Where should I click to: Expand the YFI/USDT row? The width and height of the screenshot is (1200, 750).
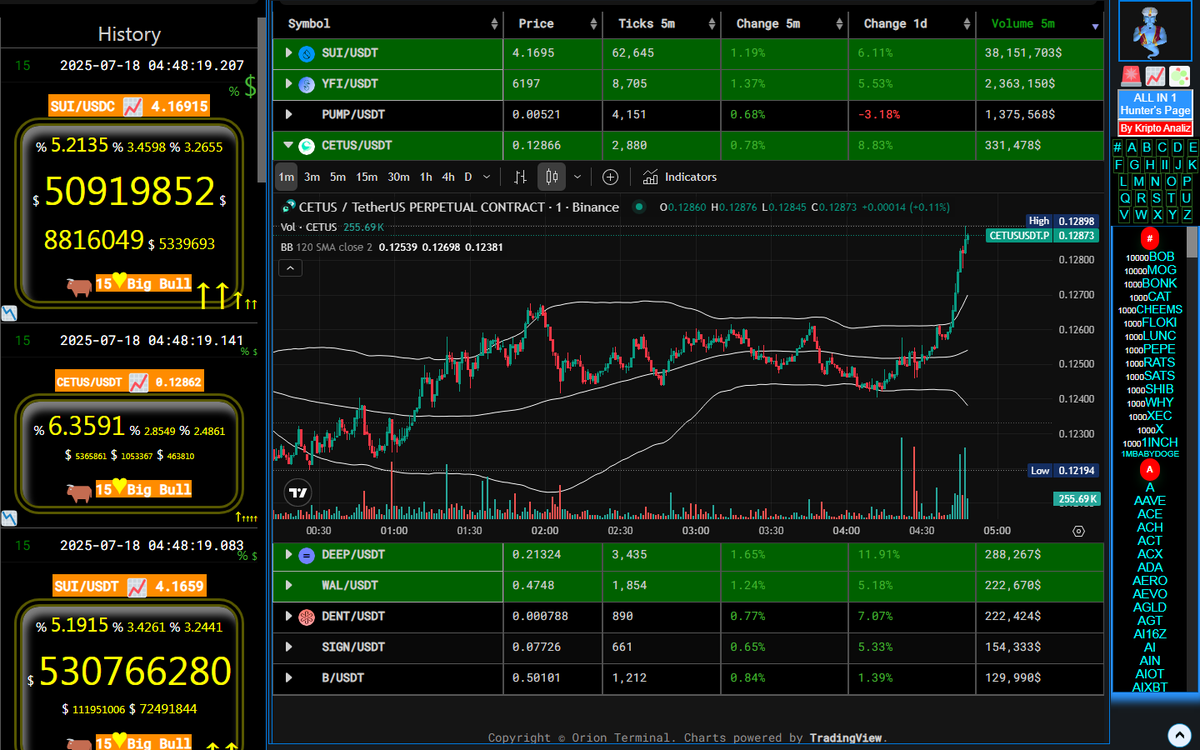[x=289, y=84]
